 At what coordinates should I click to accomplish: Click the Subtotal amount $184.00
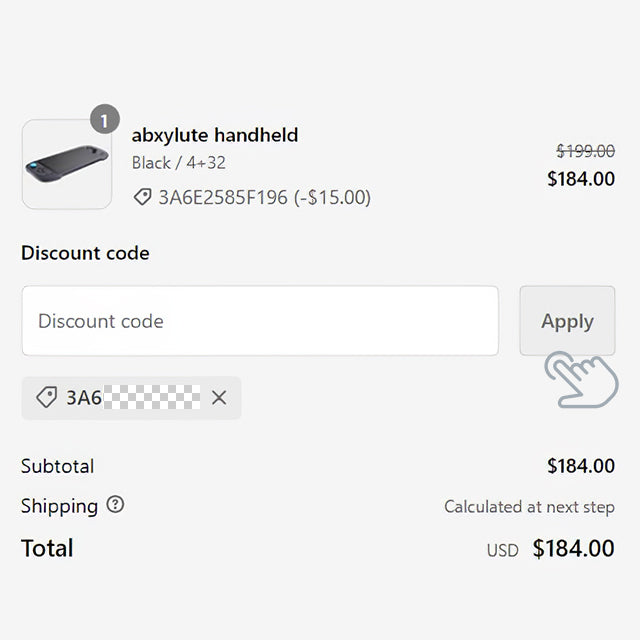pos(581,466)
